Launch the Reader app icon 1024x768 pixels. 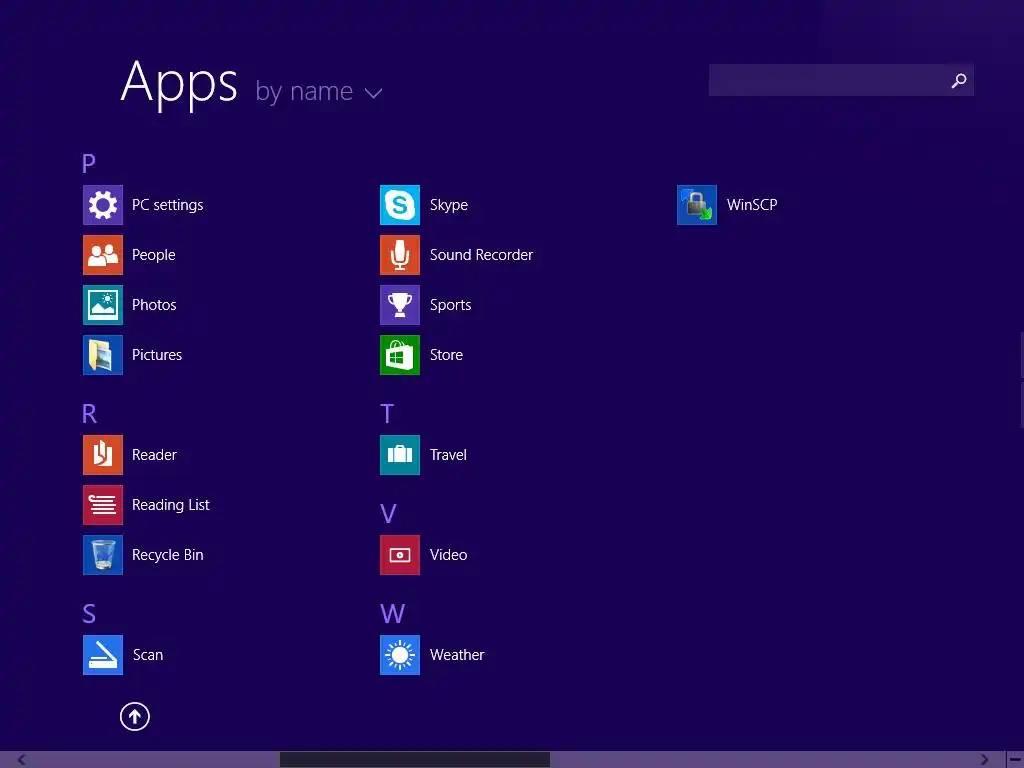tap(103, 455)
